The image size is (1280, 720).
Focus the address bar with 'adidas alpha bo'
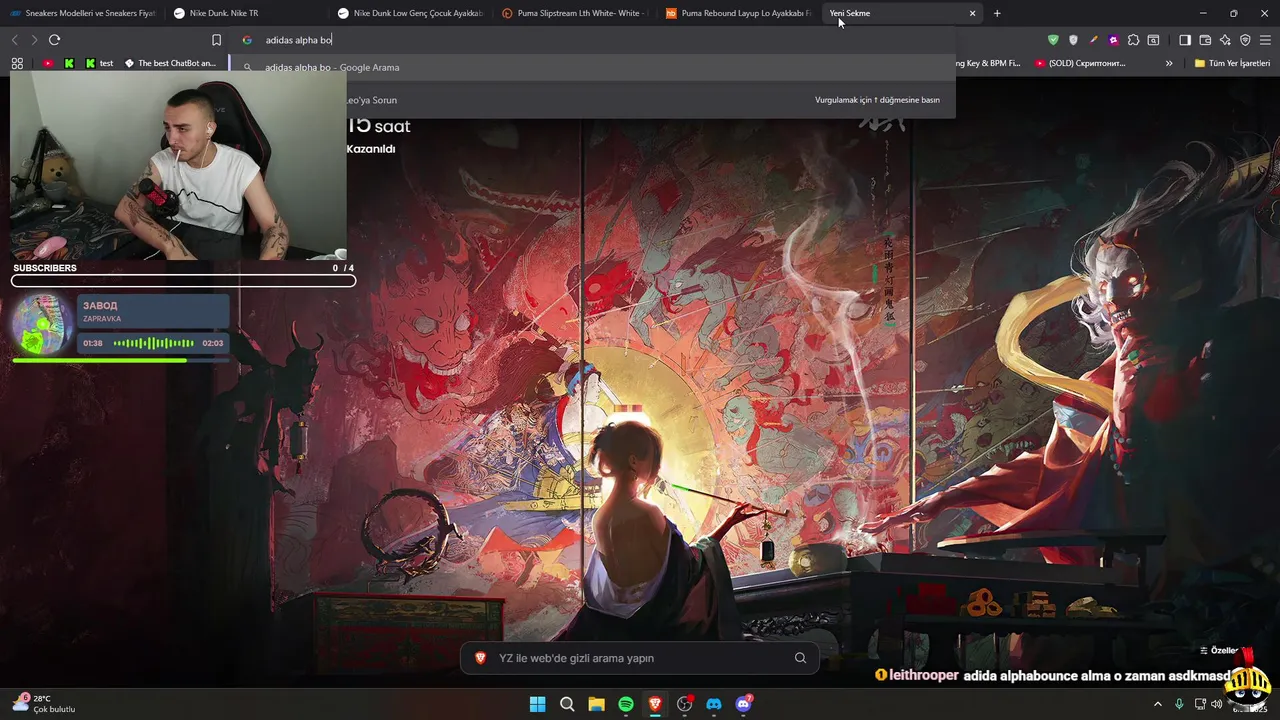pyautogui.click(x=595, y=40)
